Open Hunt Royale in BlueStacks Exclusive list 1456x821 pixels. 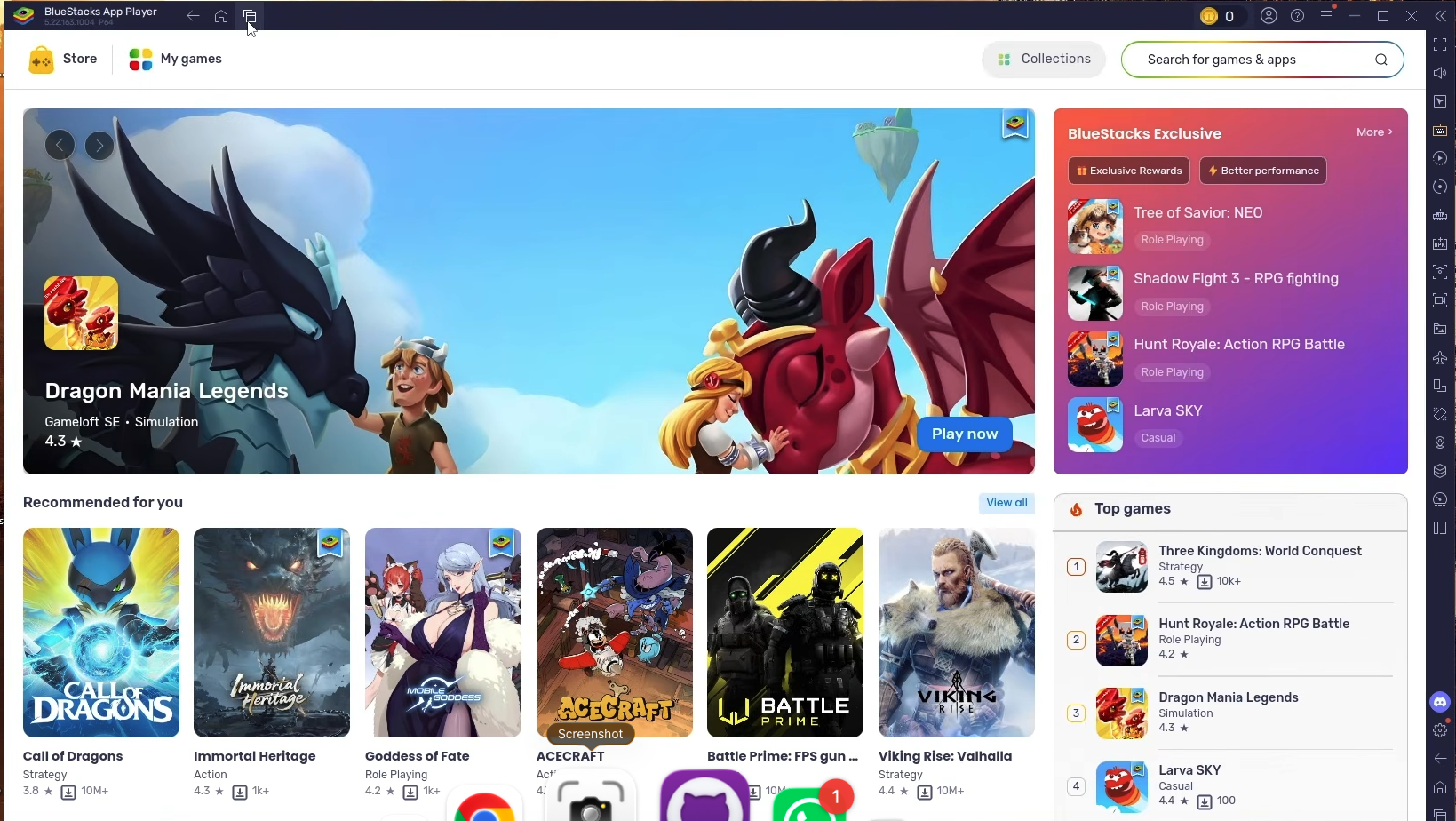[1230, 358]
